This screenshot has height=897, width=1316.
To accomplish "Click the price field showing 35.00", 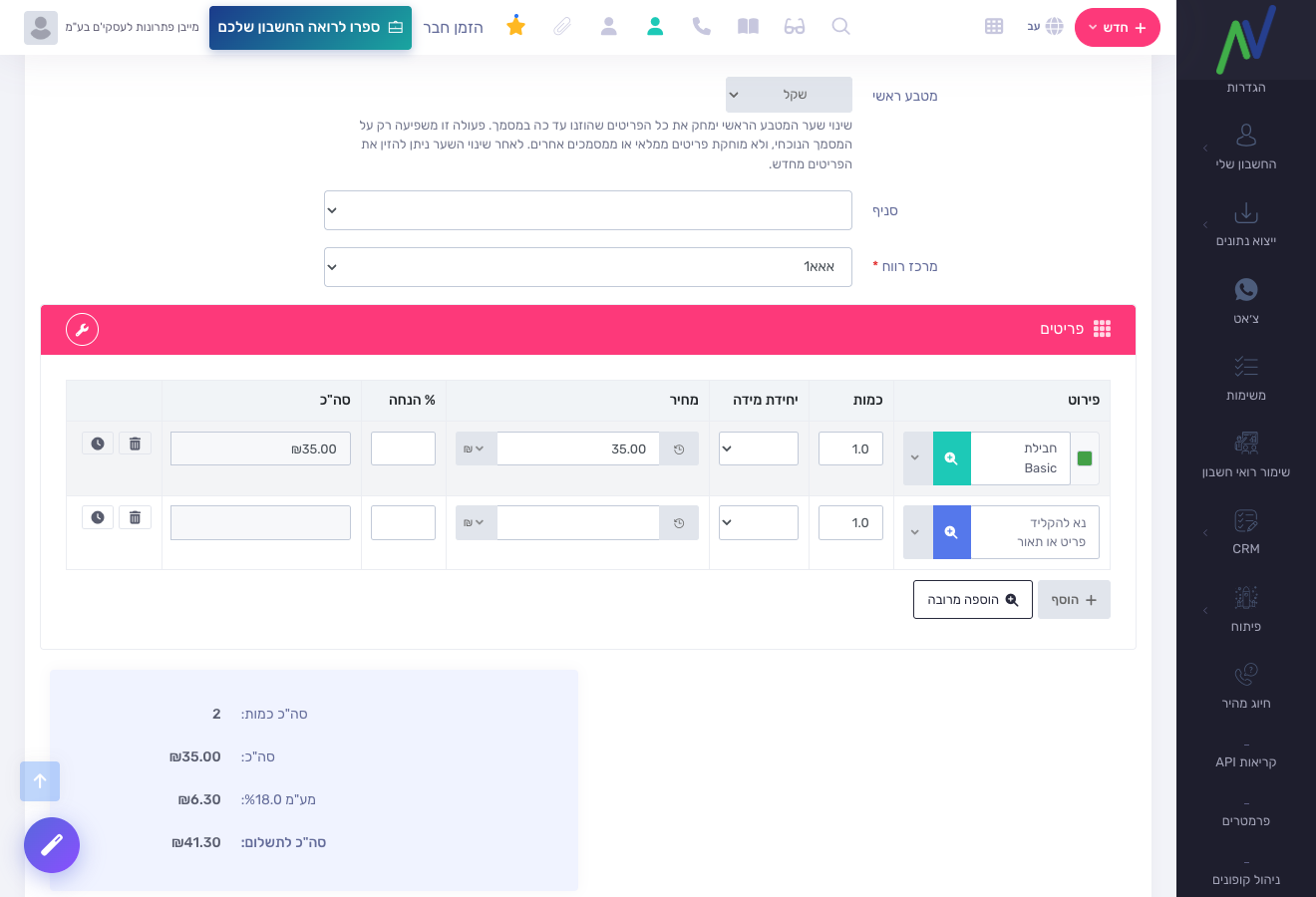I will [578, 448].
